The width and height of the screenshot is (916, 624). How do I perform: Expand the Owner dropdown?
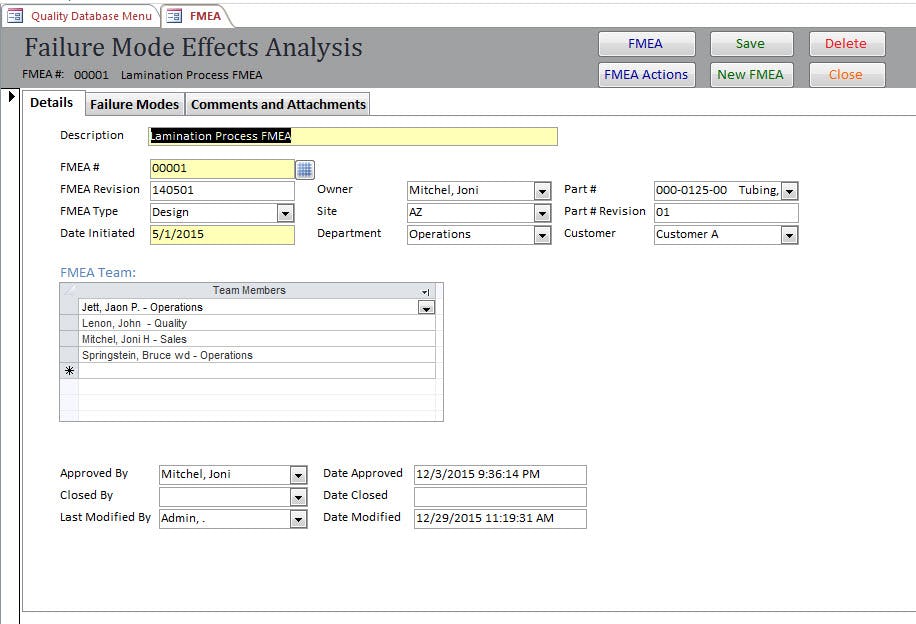pos(542,191)
